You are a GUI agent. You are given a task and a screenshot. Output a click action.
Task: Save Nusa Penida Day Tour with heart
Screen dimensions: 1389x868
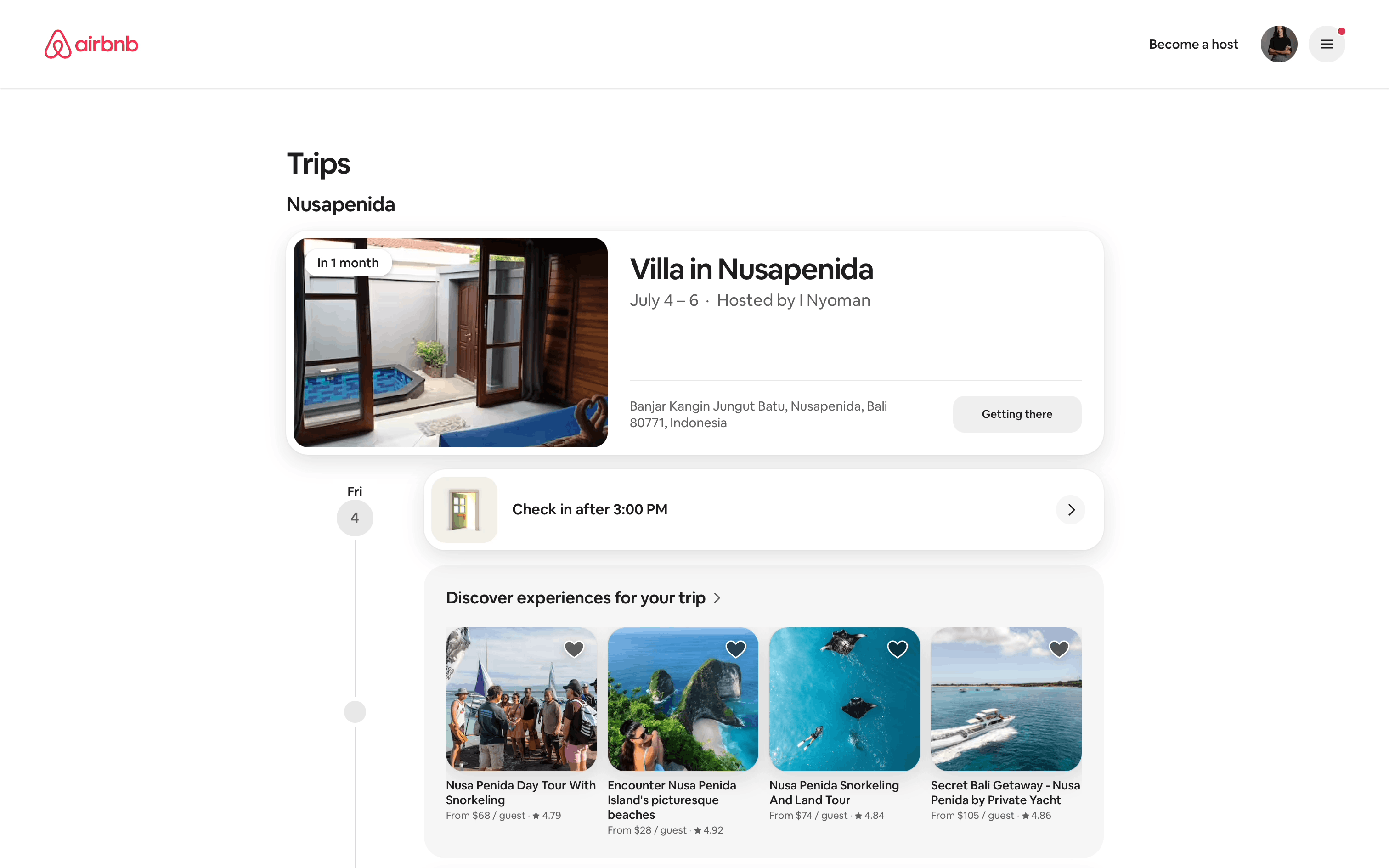click(x=574, y=648)
